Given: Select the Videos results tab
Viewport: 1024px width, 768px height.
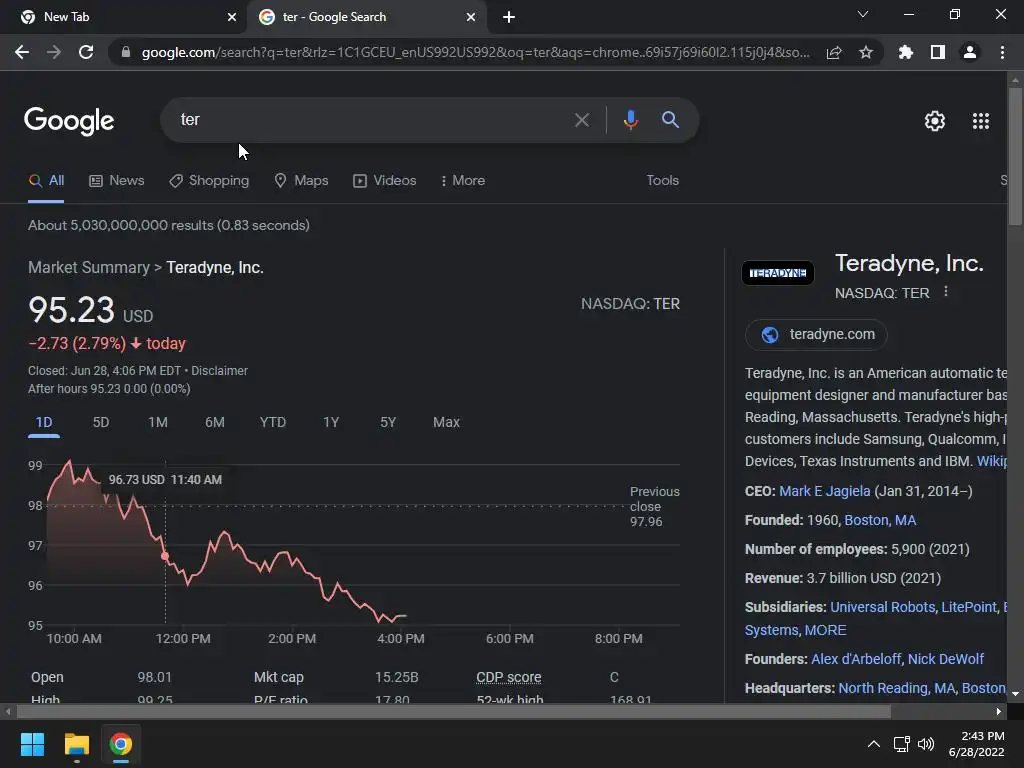Looking at the screenshot, I should (385, 181).
